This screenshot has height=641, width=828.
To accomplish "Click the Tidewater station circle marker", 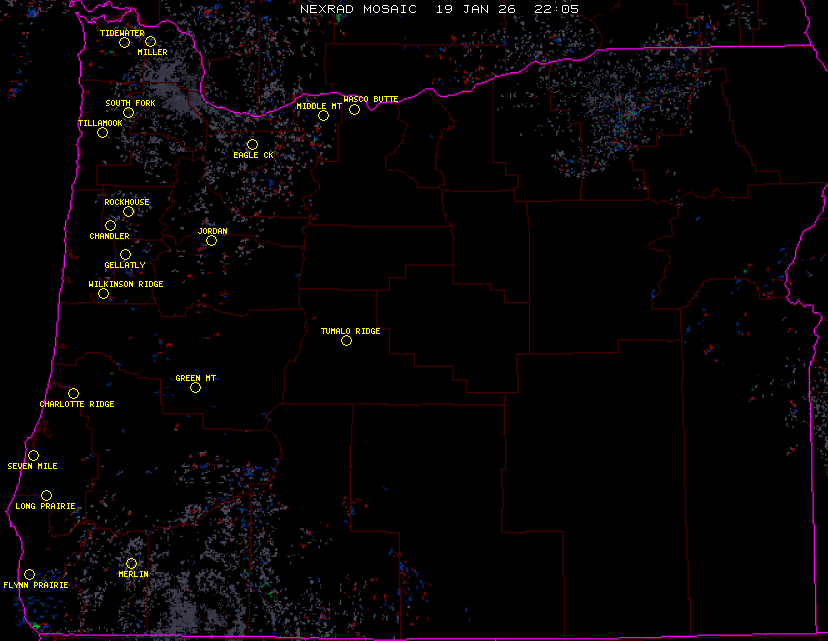I will click(124, 42).
